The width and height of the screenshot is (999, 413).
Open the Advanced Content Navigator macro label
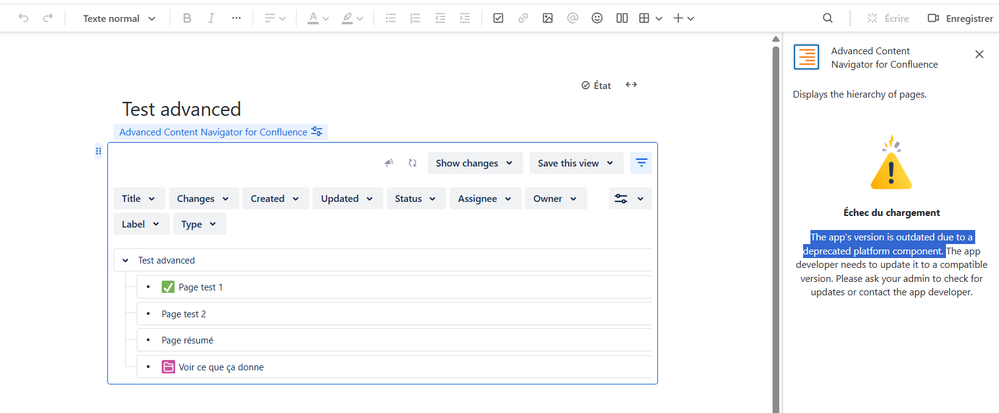(220, 132)
